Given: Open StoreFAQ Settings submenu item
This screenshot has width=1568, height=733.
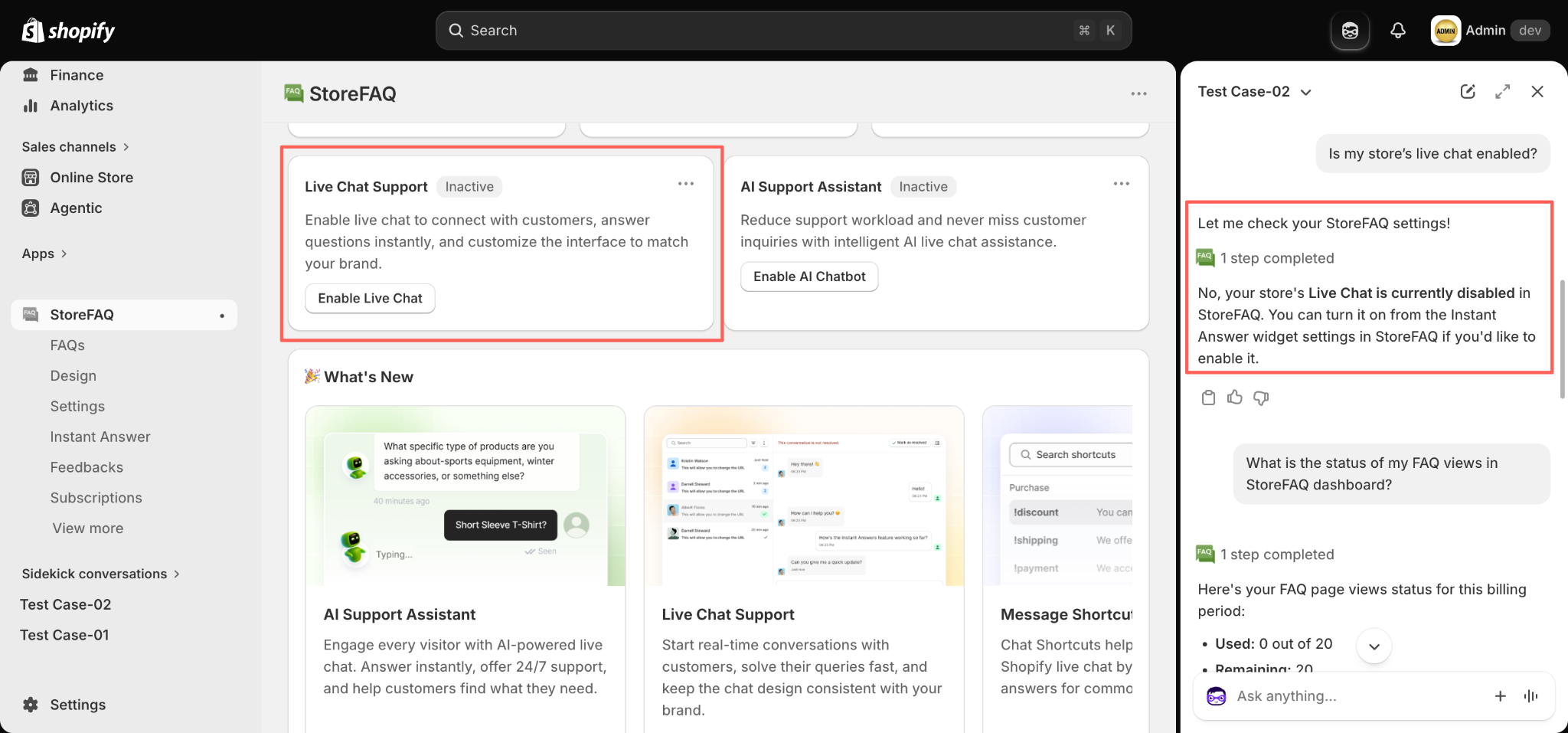Looking at the screenshot, I should click(77, 407).
